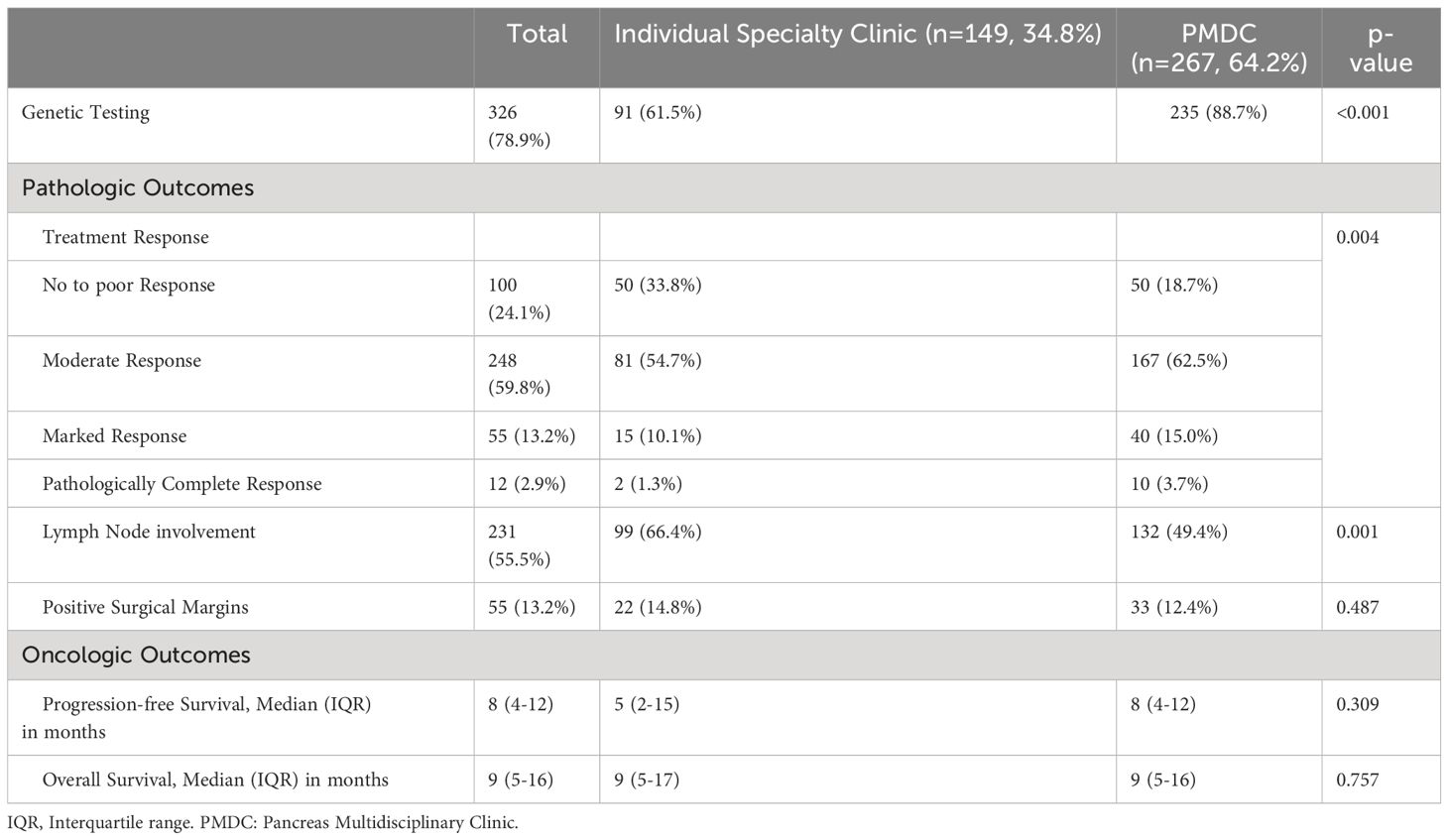Click the 235 (88.7%) PMDC cell

[x=1219, y=113]
